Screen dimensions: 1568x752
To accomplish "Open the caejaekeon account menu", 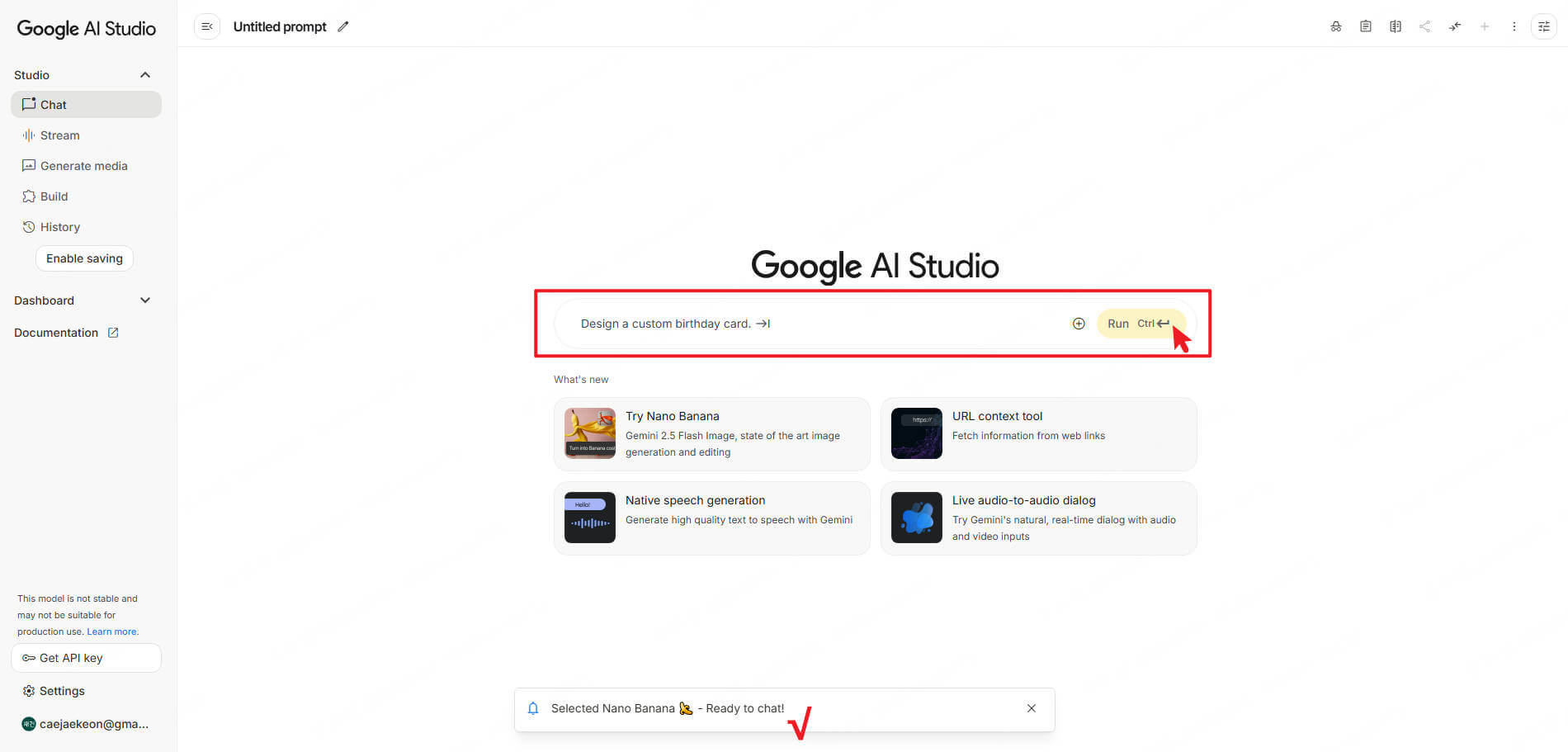I will pos(85,724).
